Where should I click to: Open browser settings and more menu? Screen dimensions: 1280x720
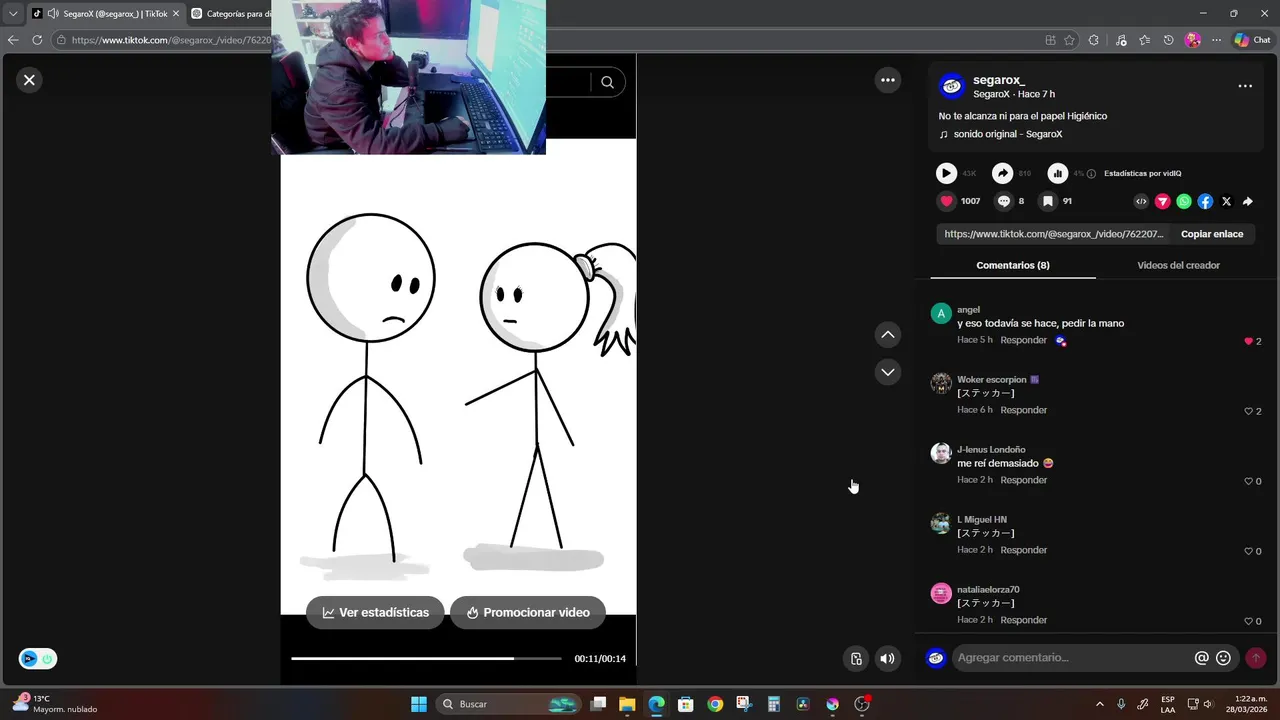coord(1216,40)
